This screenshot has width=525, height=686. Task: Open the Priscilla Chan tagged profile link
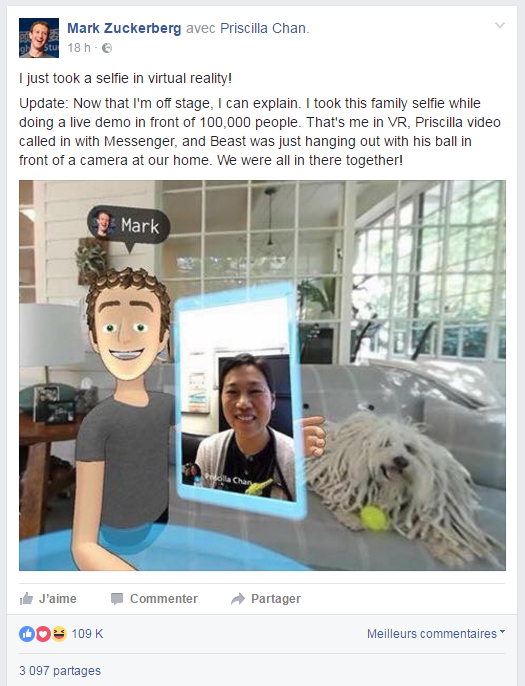pyautogui.click(x=263, y=28)
